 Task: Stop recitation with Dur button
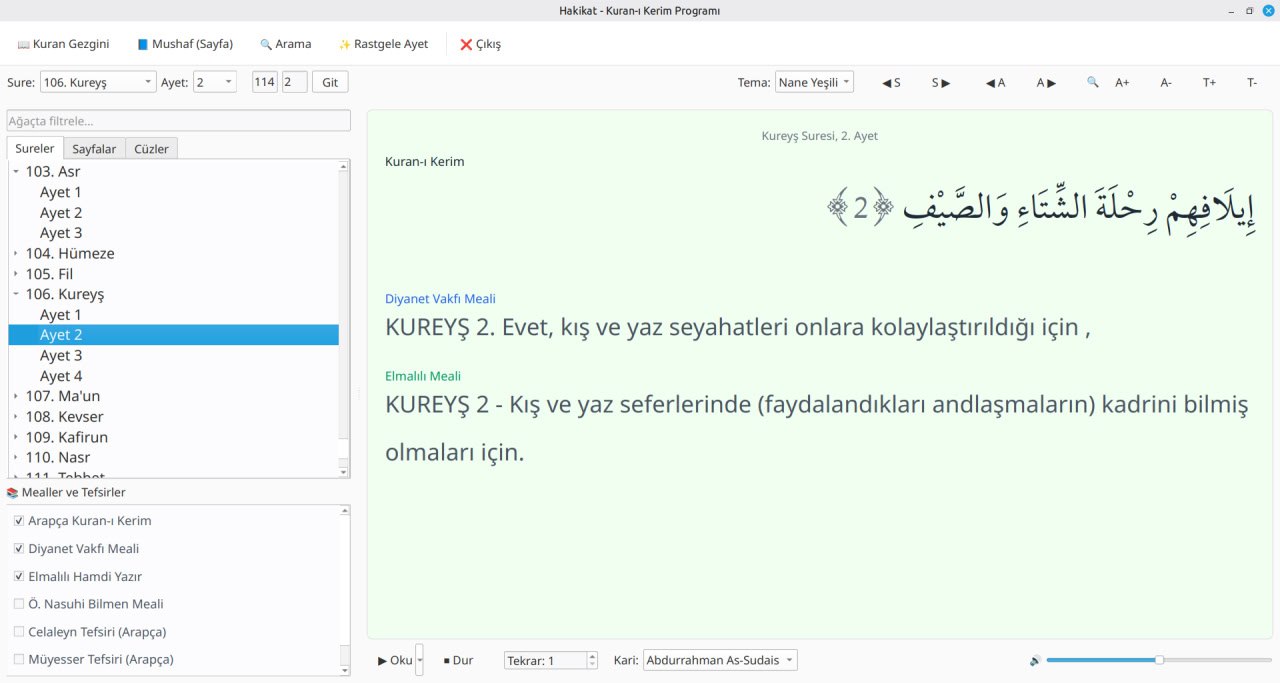click(458, 660)
